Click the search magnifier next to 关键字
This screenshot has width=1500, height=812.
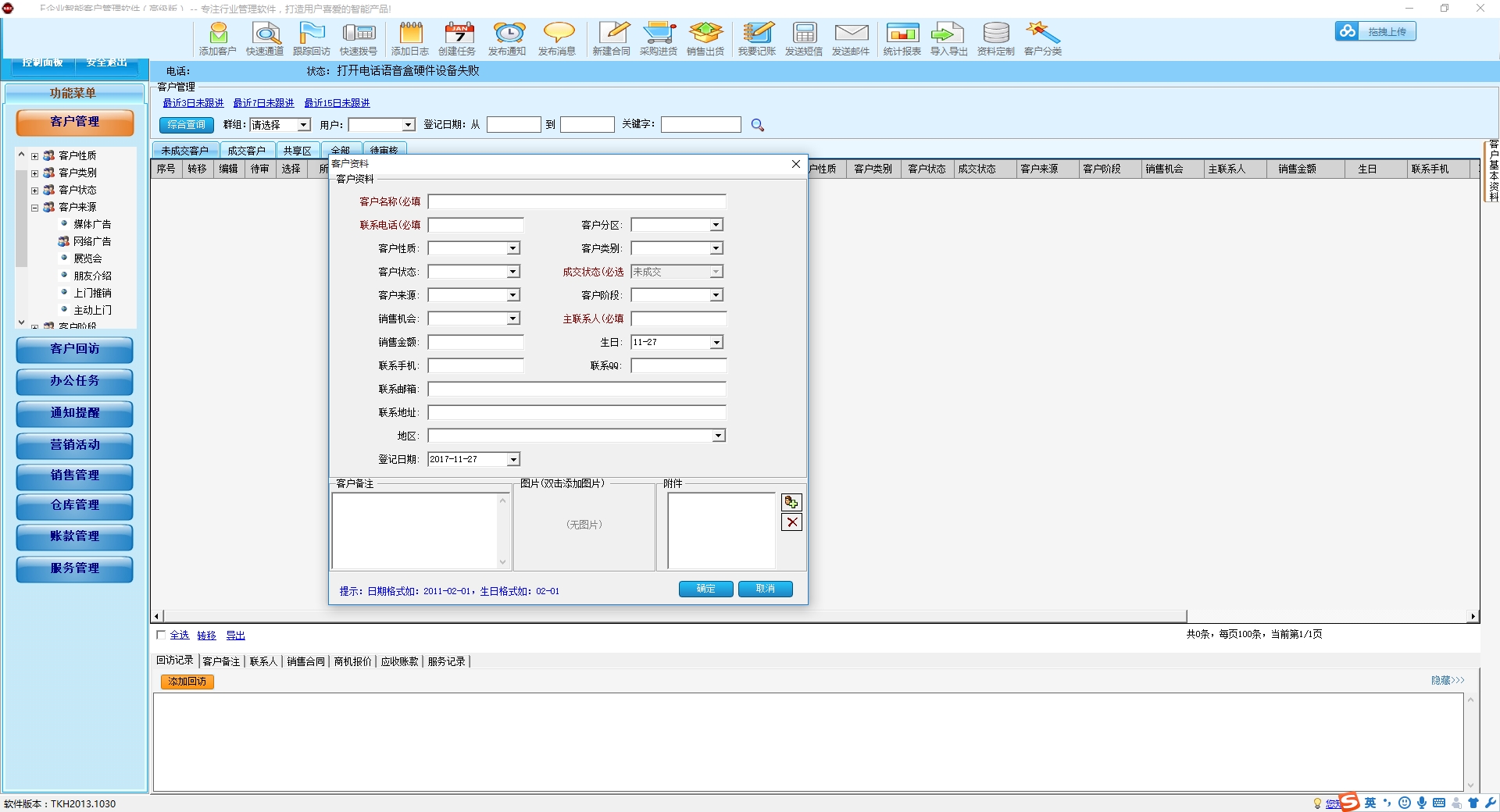[x=757, y=125]
